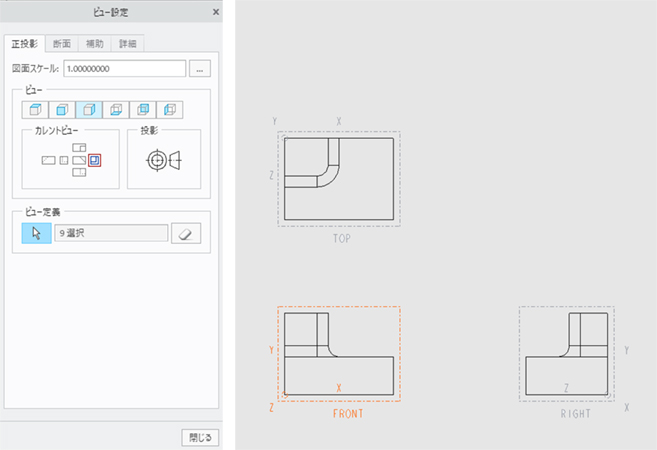
Task: Select the sixth cube icon in ビュー row
Action: coord(170,109)
